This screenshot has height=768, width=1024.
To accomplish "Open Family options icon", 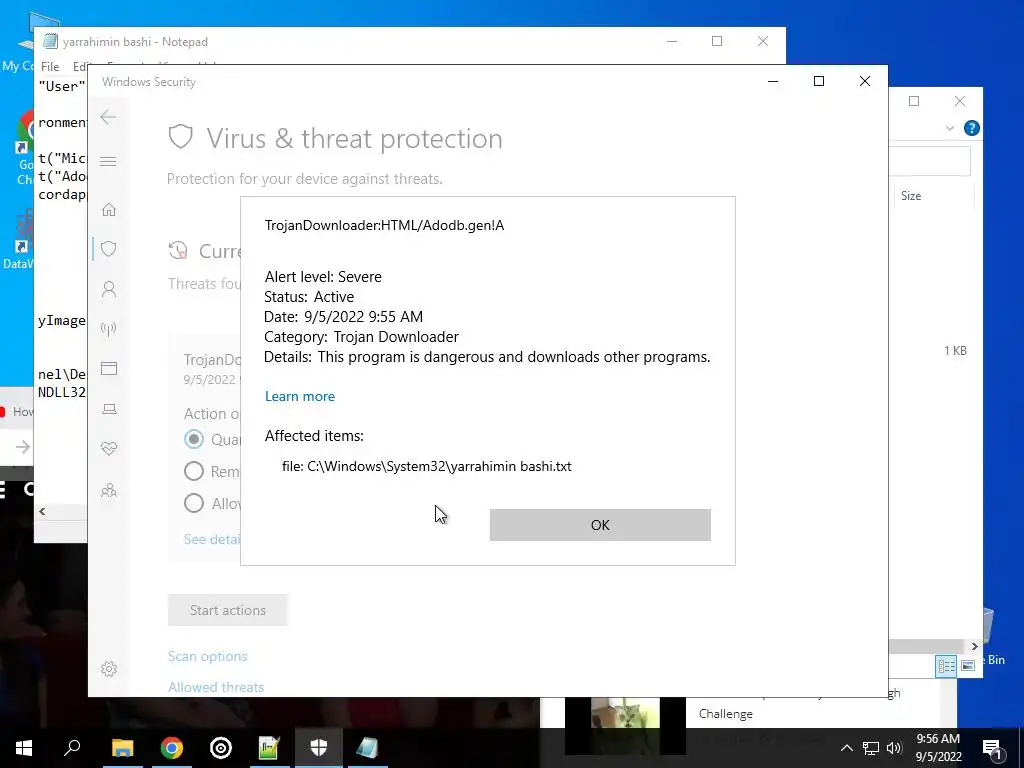I will (109, 490).
